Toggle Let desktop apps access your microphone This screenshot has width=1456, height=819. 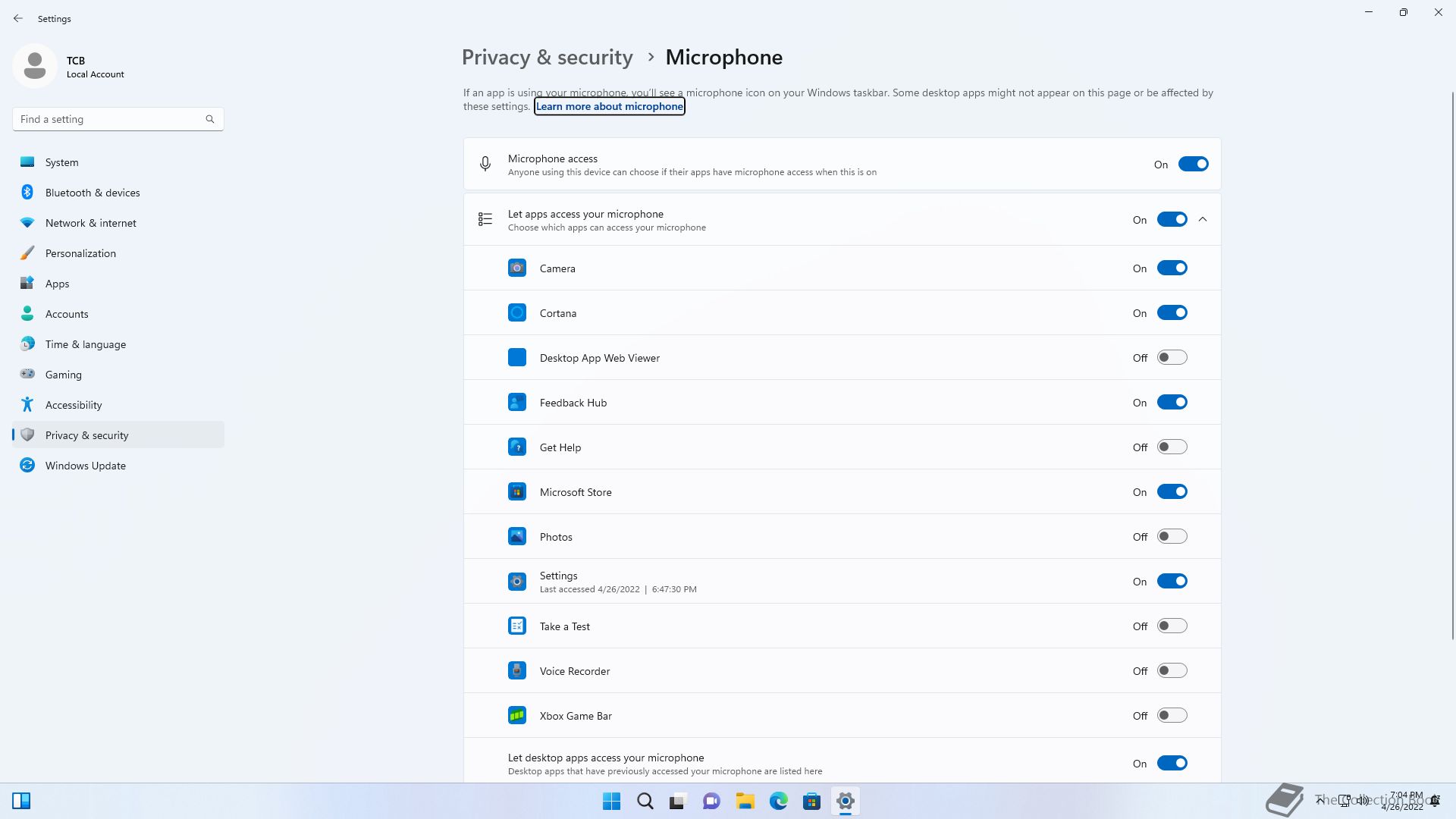pos(1172,764)
